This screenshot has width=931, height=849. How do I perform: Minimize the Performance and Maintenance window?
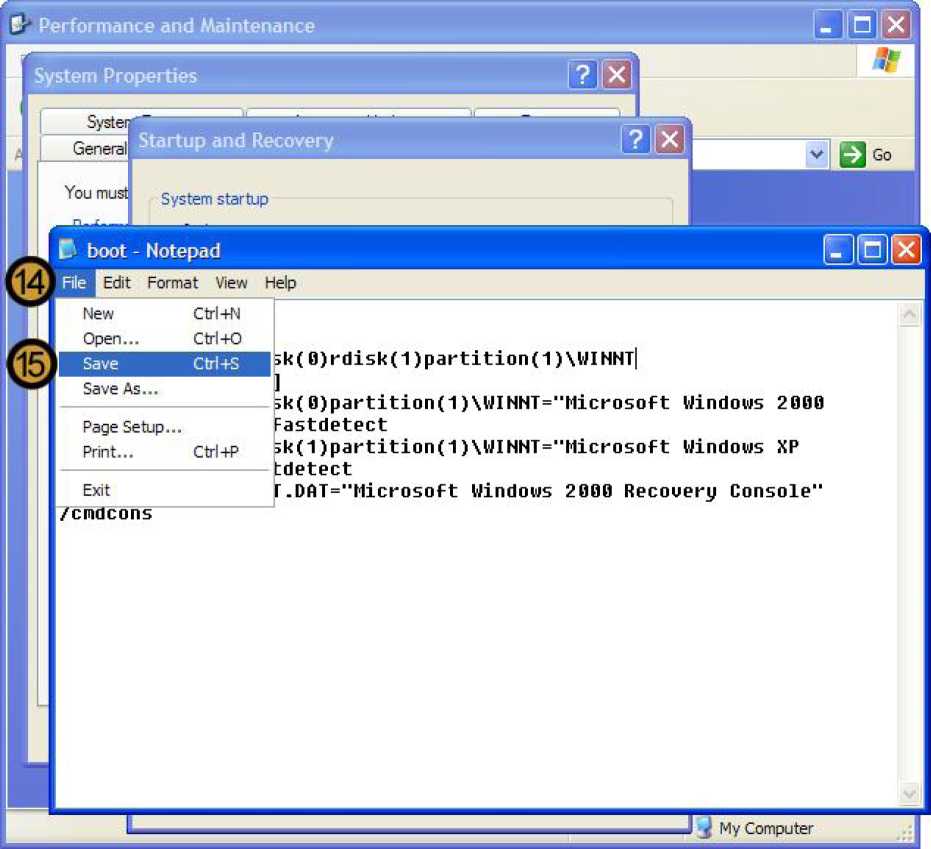pos(826,25)
